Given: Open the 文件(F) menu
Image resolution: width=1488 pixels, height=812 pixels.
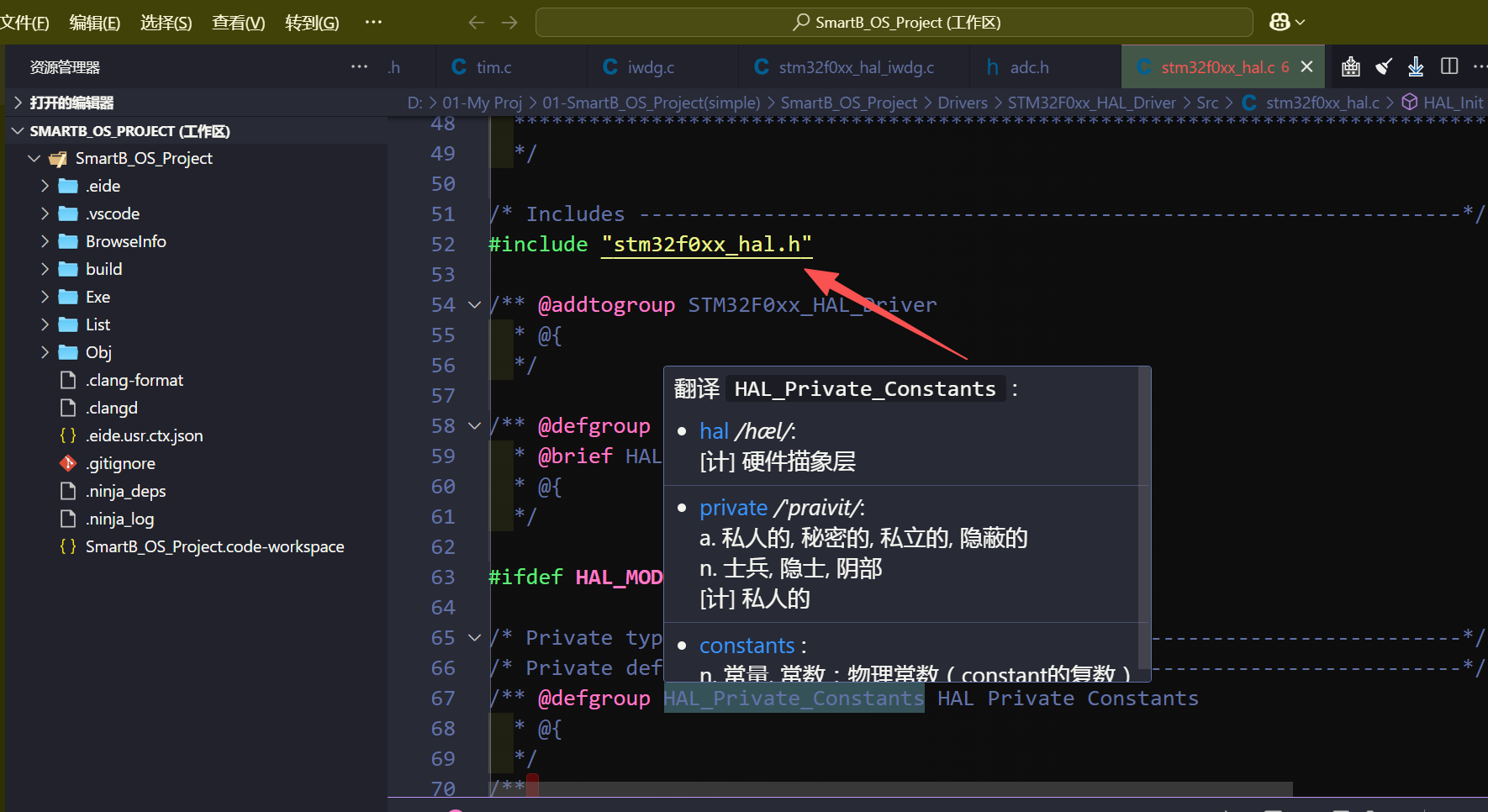Looking at the screenshot, I should (x=24, y=23).
